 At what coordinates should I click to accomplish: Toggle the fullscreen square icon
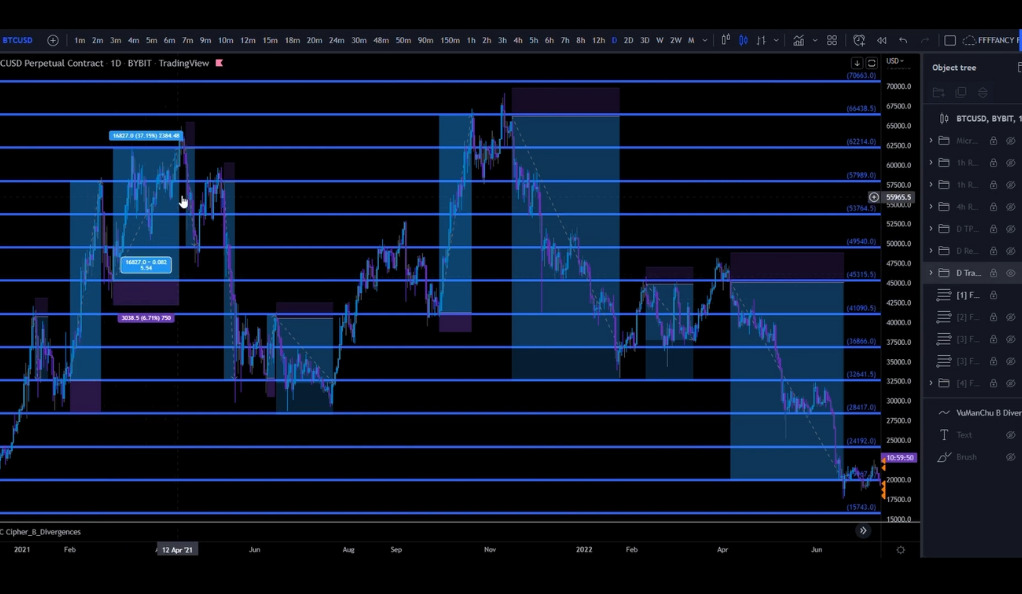[x=950, y=40]
